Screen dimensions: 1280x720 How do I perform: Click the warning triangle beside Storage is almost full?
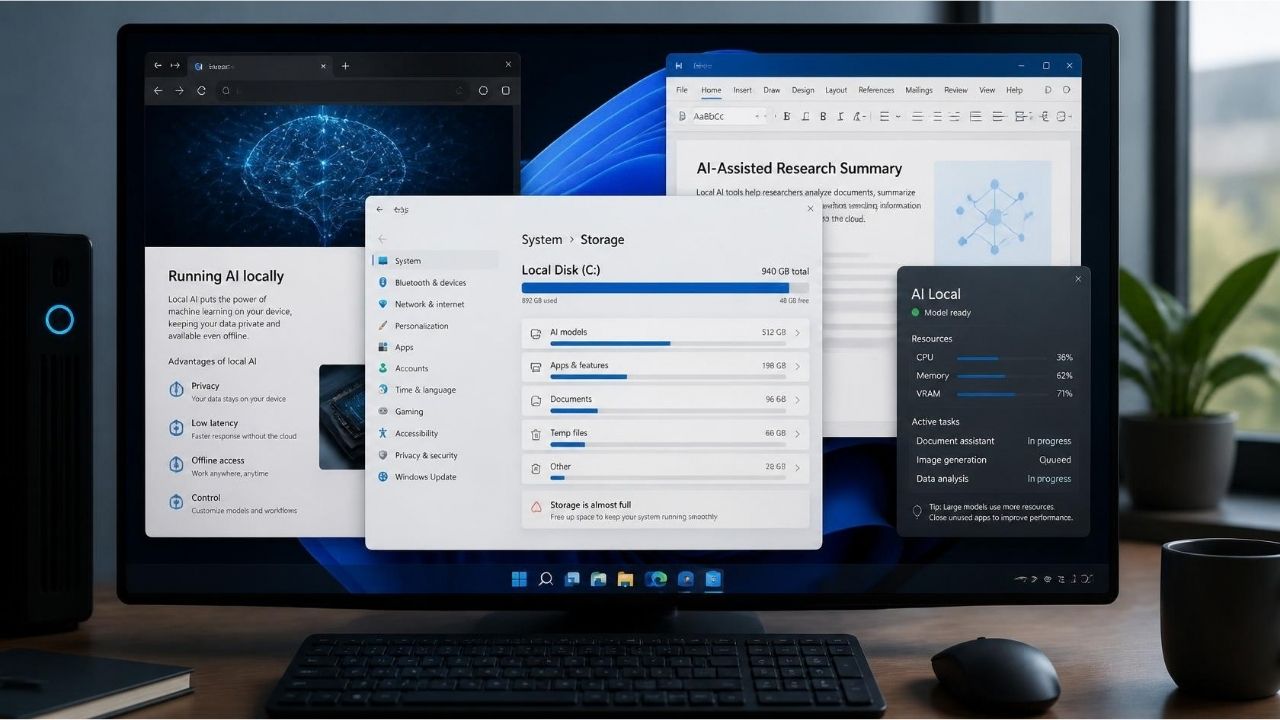536,507
